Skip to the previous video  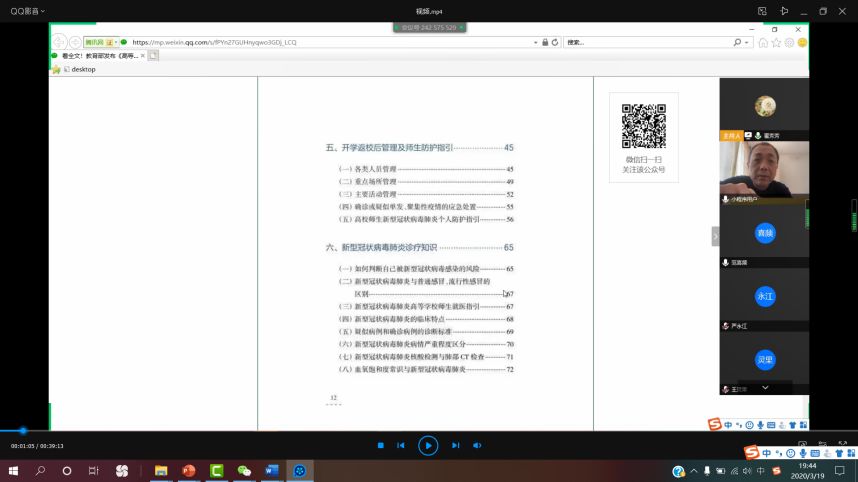[401, 445]
